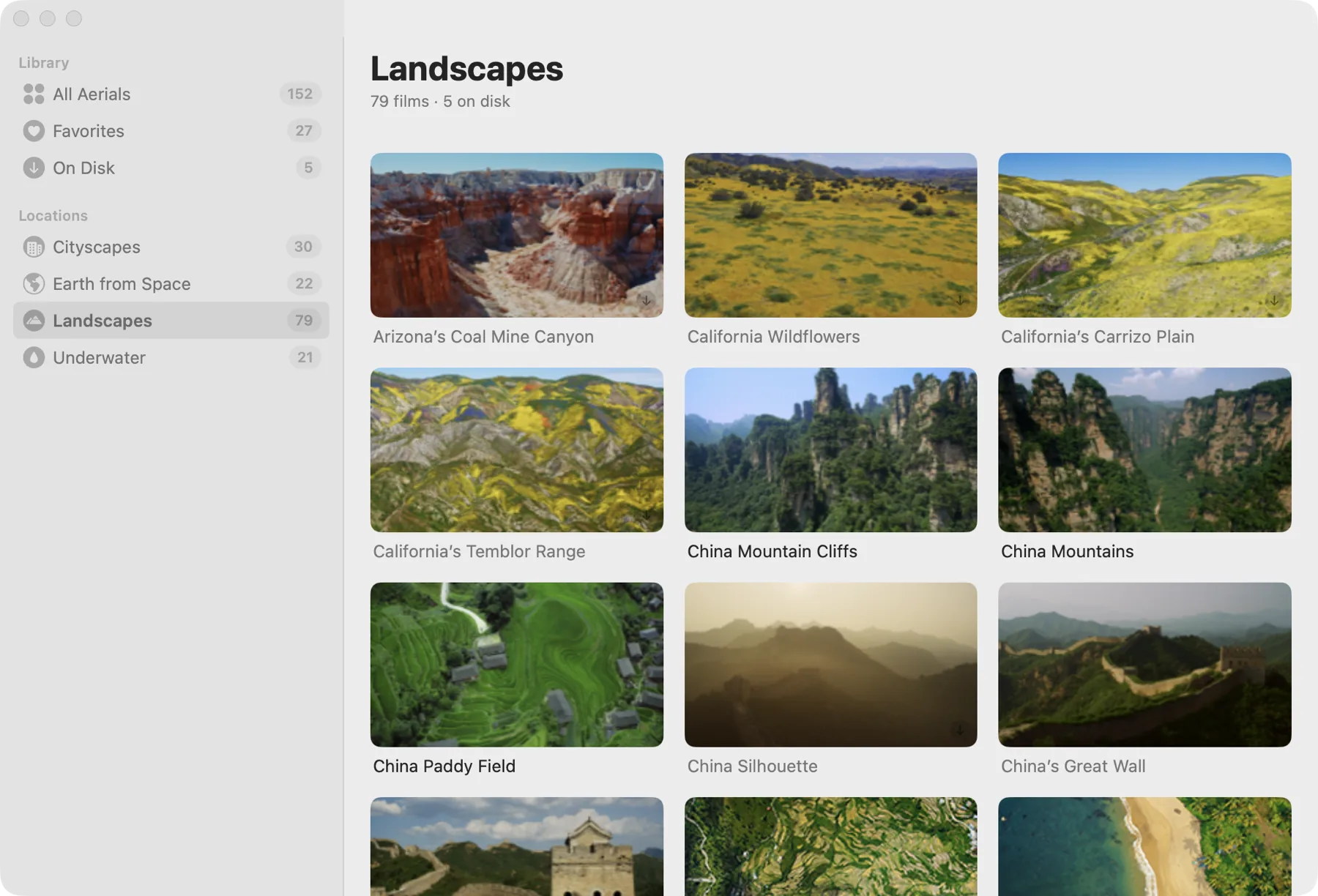Open California's Carrizo Plain thumbnail

(x=1144, y=235)
